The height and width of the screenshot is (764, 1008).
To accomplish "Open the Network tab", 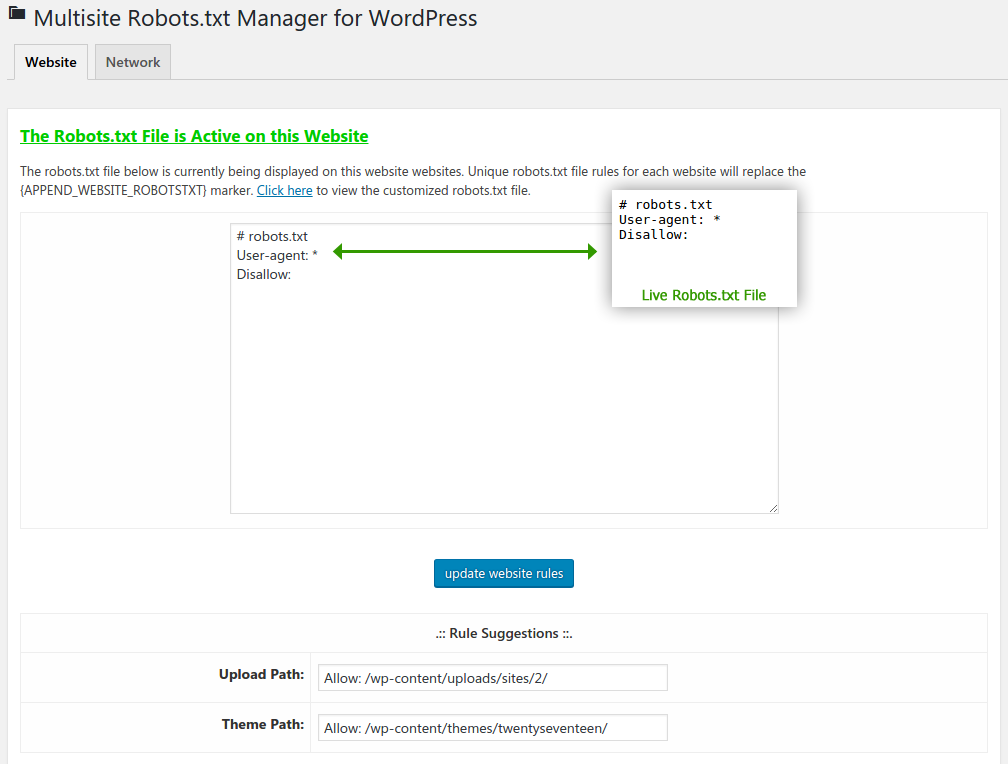I will (x=133, y=62).
